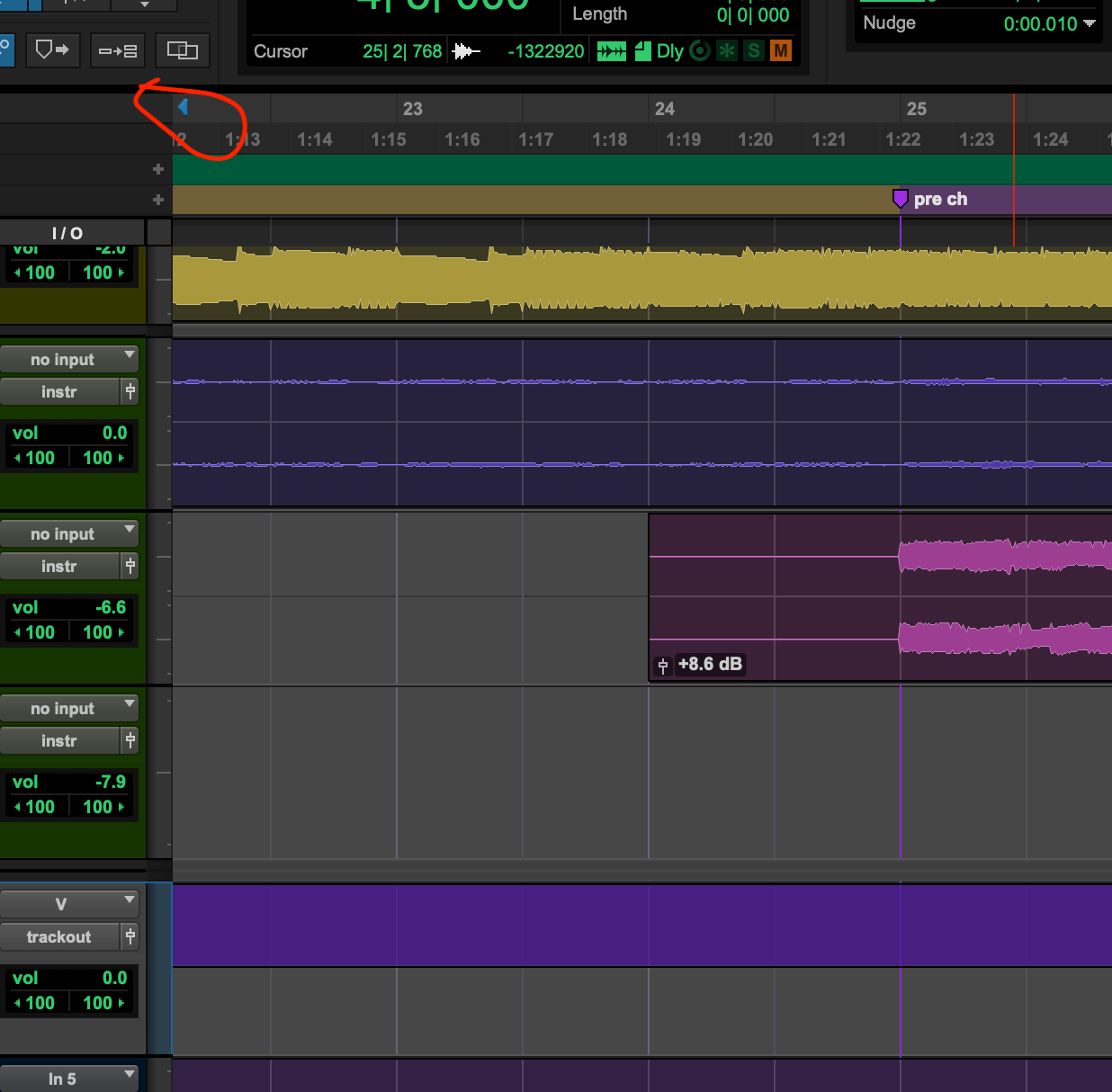Open output fader icon beside trackout
This screenshot has height=1092, width=1112.
coord(130,936)
